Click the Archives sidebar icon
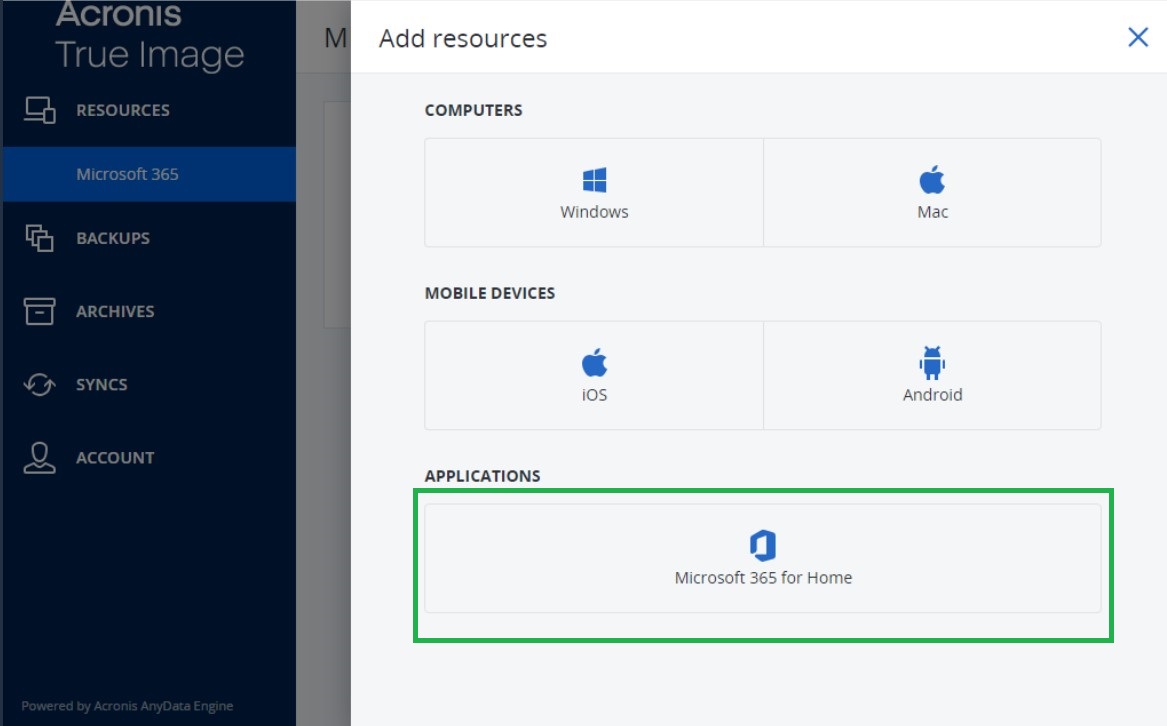This screenshot has width=1167, height=726. pos(40,311)
